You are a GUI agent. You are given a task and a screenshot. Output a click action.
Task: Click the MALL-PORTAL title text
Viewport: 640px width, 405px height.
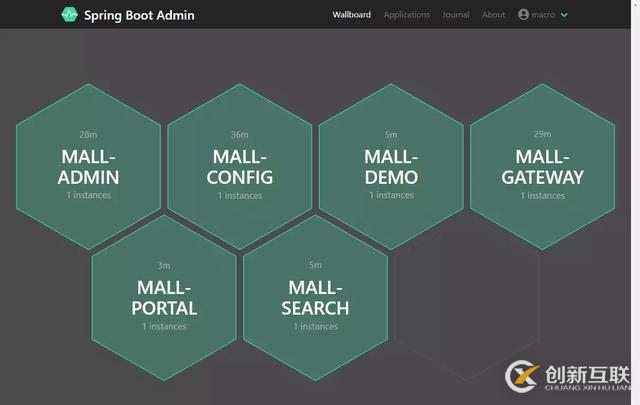[x=164, y=298]
